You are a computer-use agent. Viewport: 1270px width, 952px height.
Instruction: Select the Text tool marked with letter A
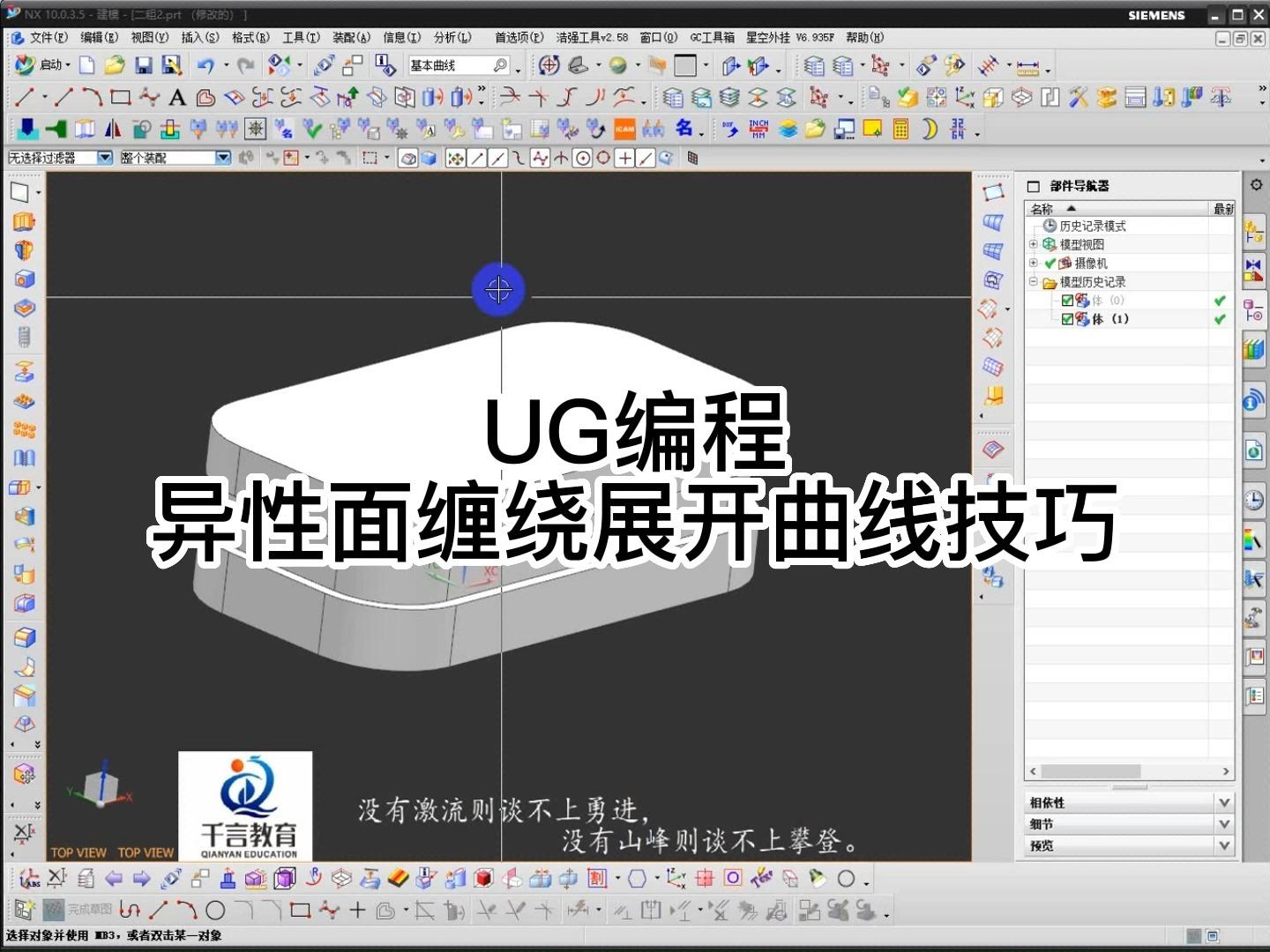[176, 97]
